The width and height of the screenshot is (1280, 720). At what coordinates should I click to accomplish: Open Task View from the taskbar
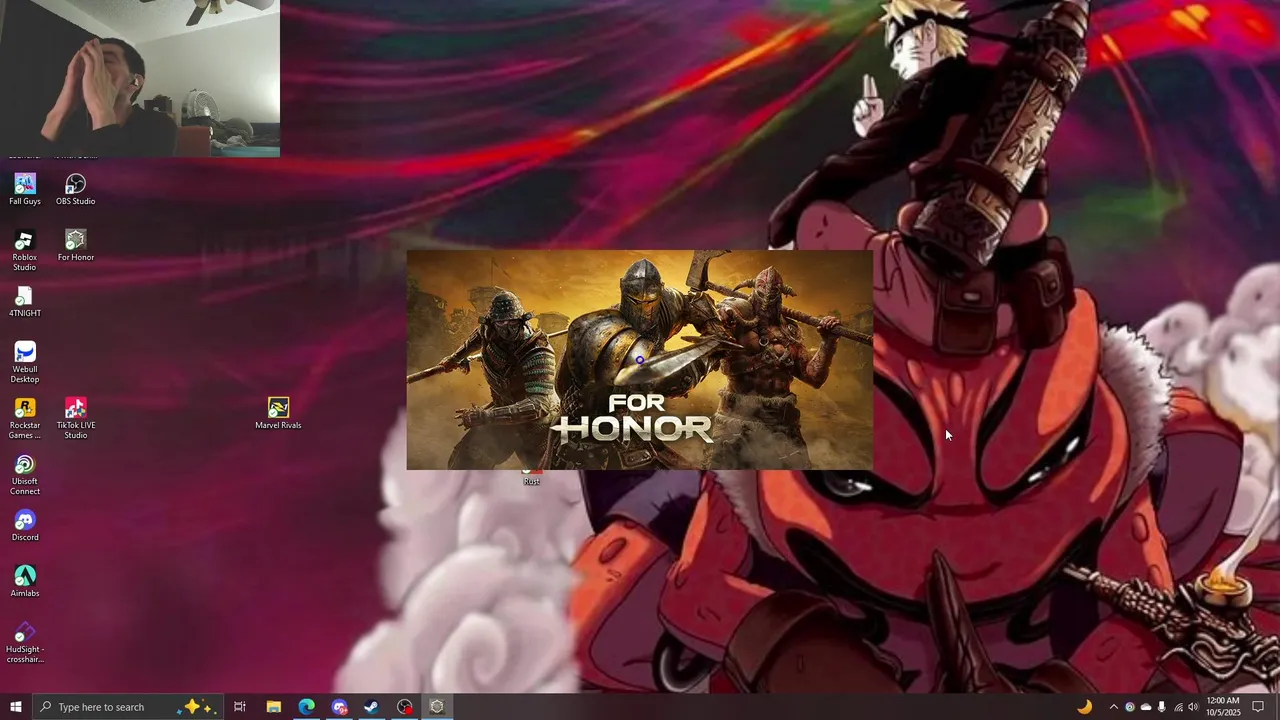click(240, 707)
